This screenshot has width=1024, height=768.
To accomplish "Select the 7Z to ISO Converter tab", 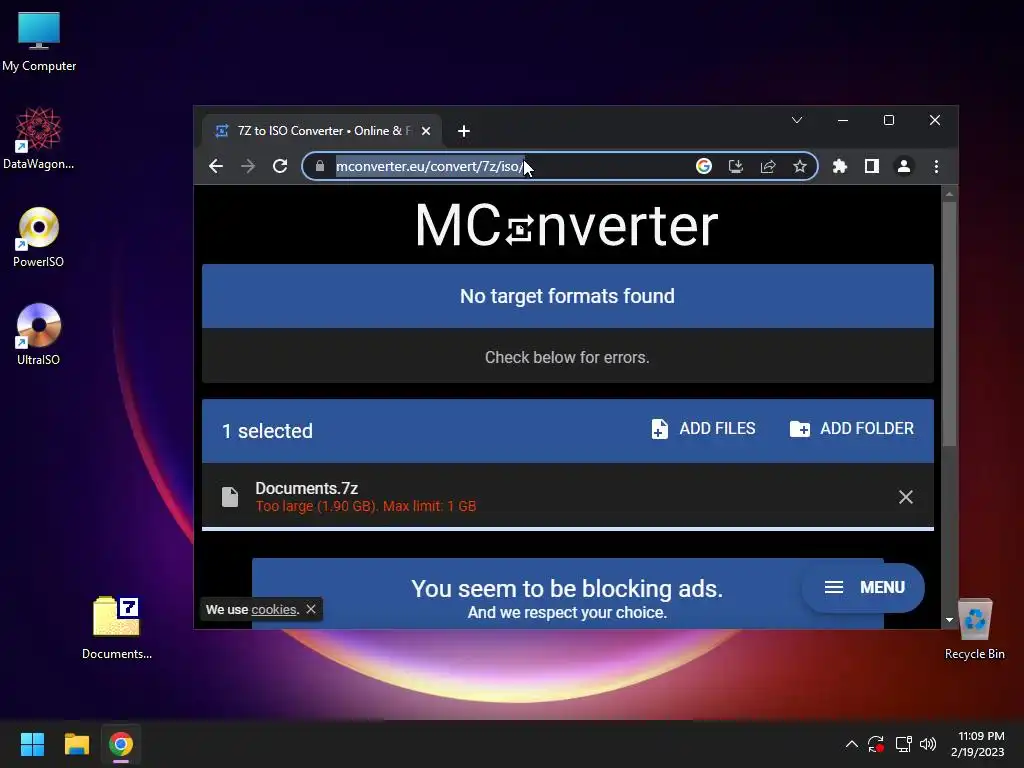I will pos(321,131).
